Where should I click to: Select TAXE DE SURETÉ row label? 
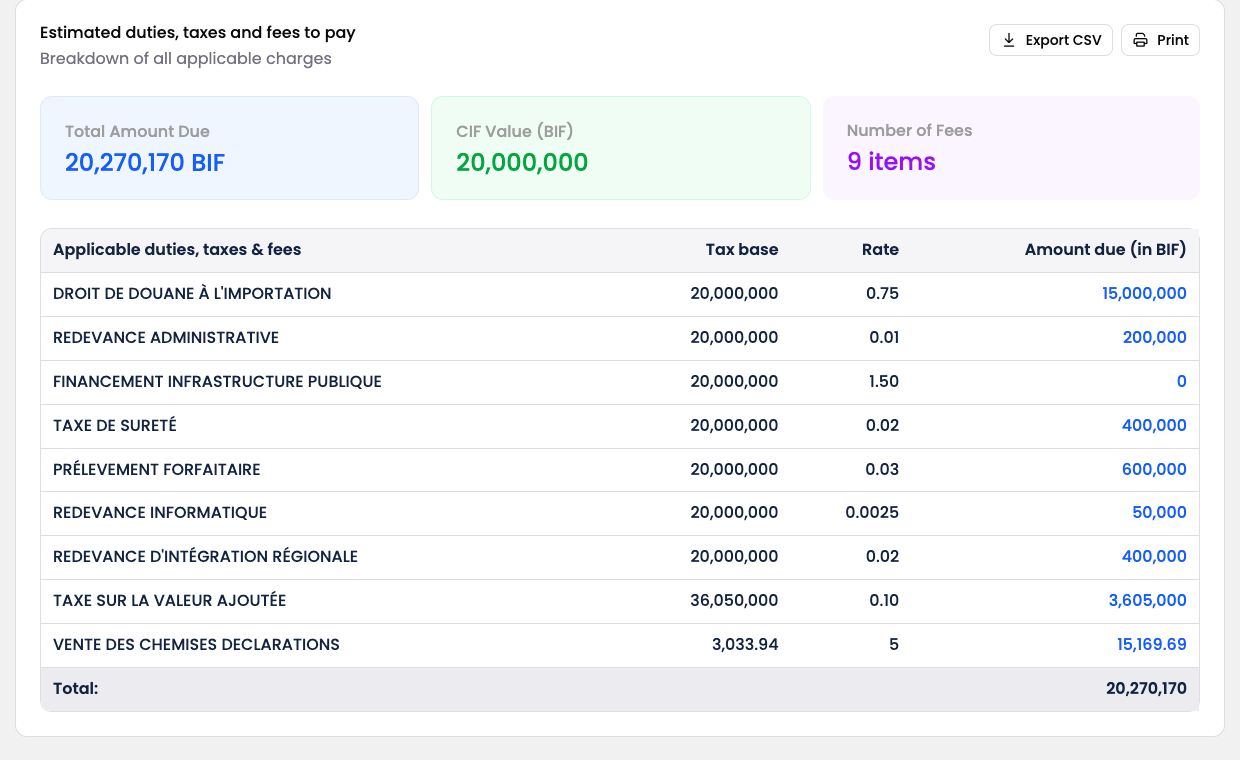coord(115,426)
